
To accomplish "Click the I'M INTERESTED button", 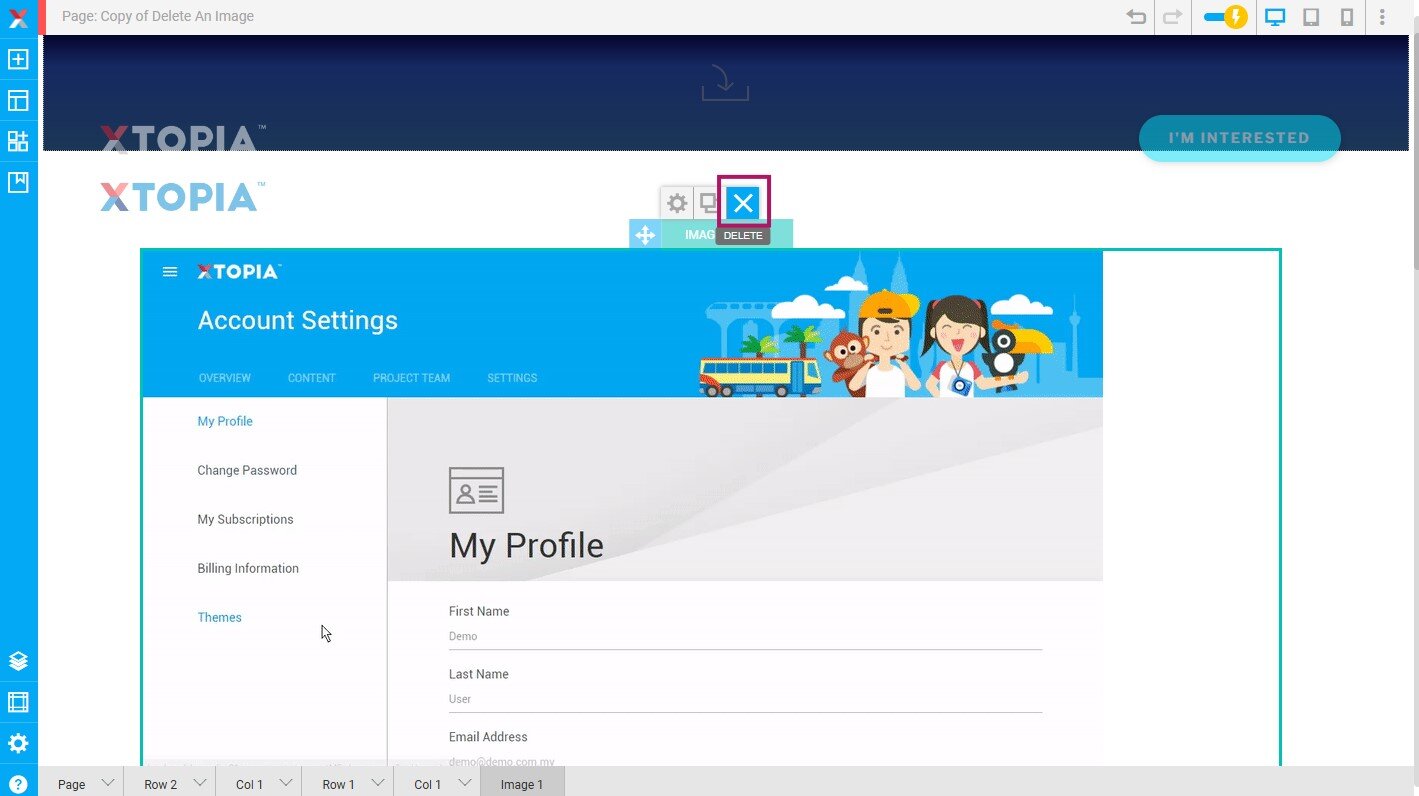I will pos(1239,138).
